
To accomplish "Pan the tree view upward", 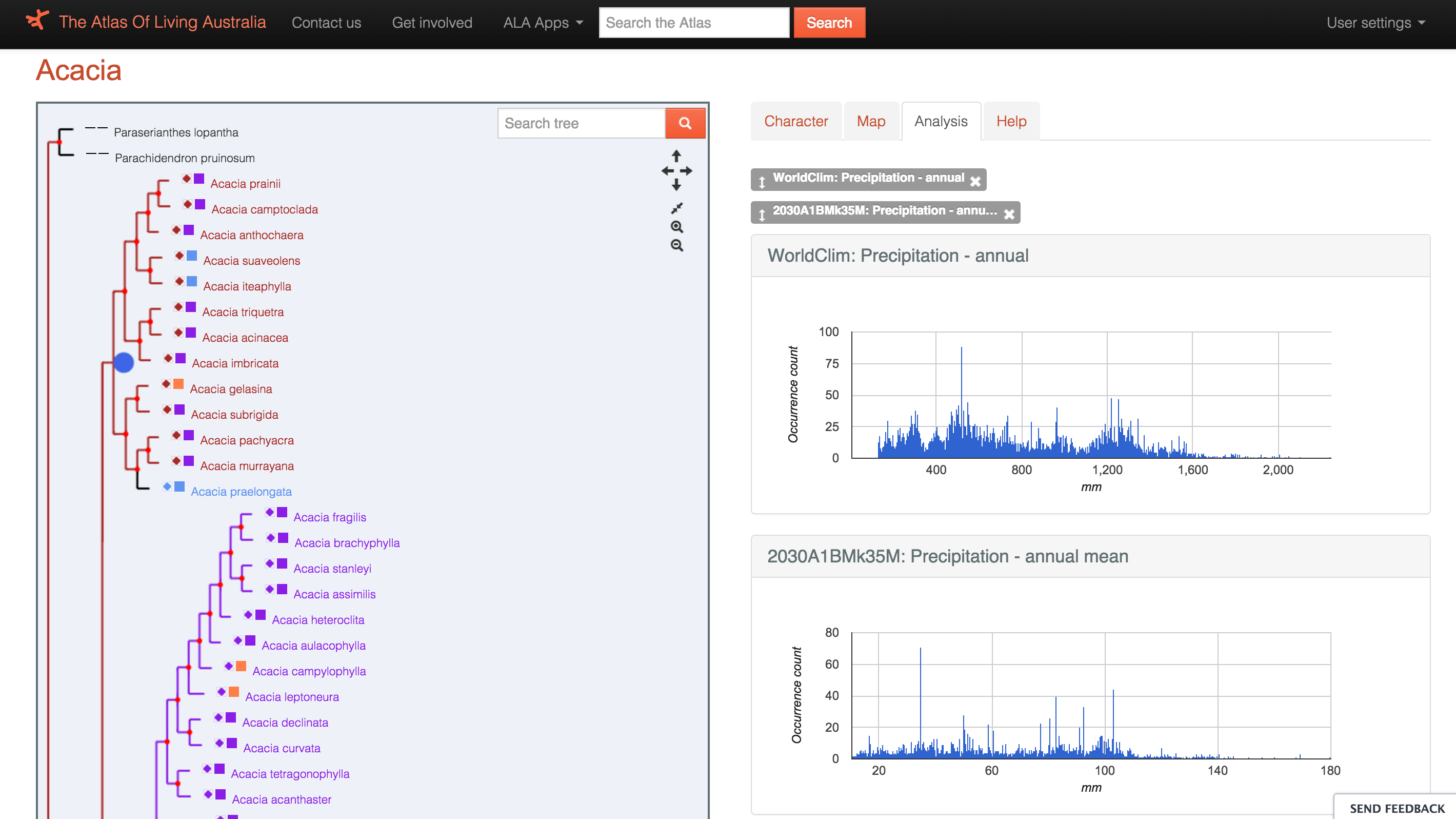I will click(x=676, y=155).
